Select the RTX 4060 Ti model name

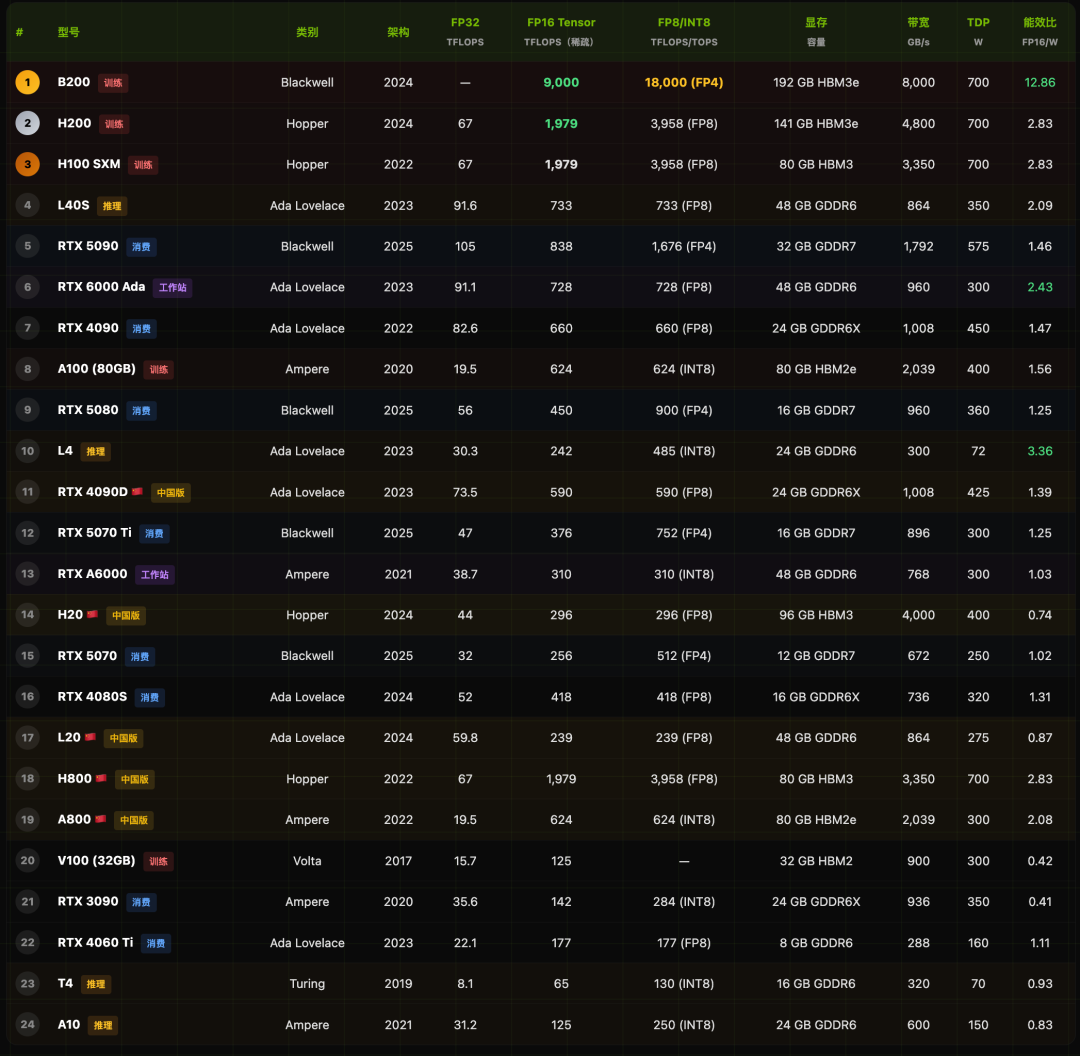click(96, 942)
